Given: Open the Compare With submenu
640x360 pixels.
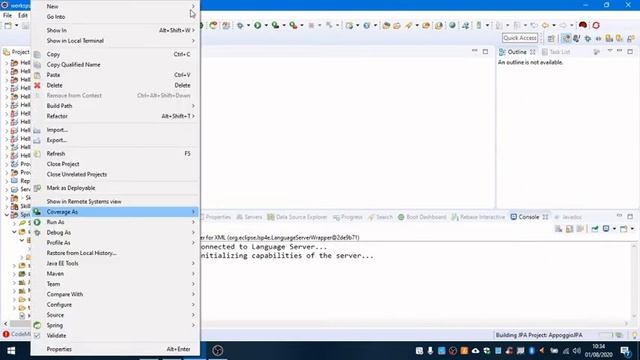Looking at the screenshot, I should point(115,294).
